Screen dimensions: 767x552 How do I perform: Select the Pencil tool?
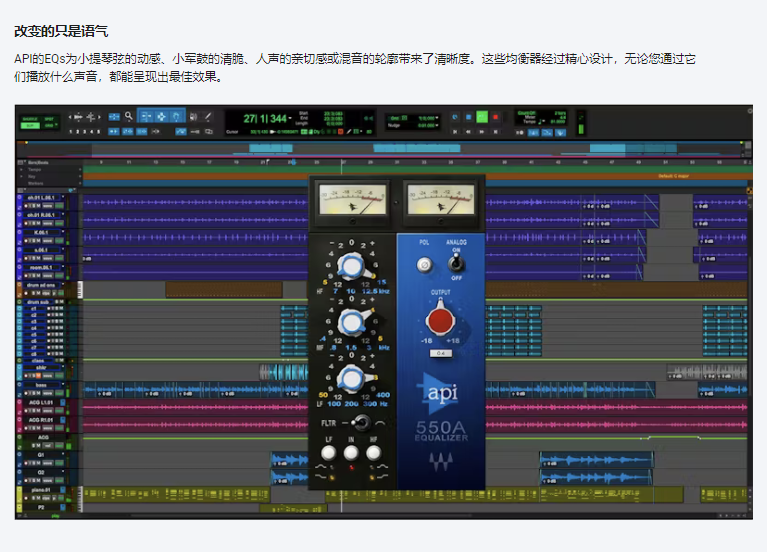tap(208, 116)
